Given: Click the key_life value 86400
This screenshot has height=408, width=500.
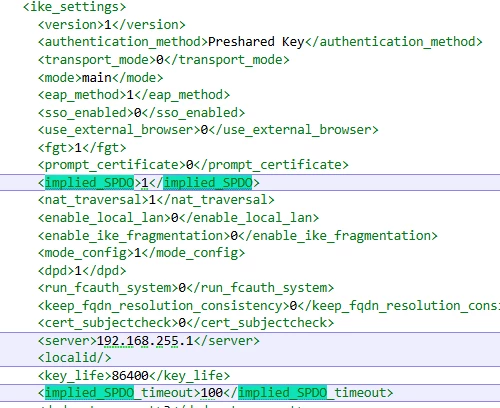Looking at the screenshot, I should pos(130,376).
